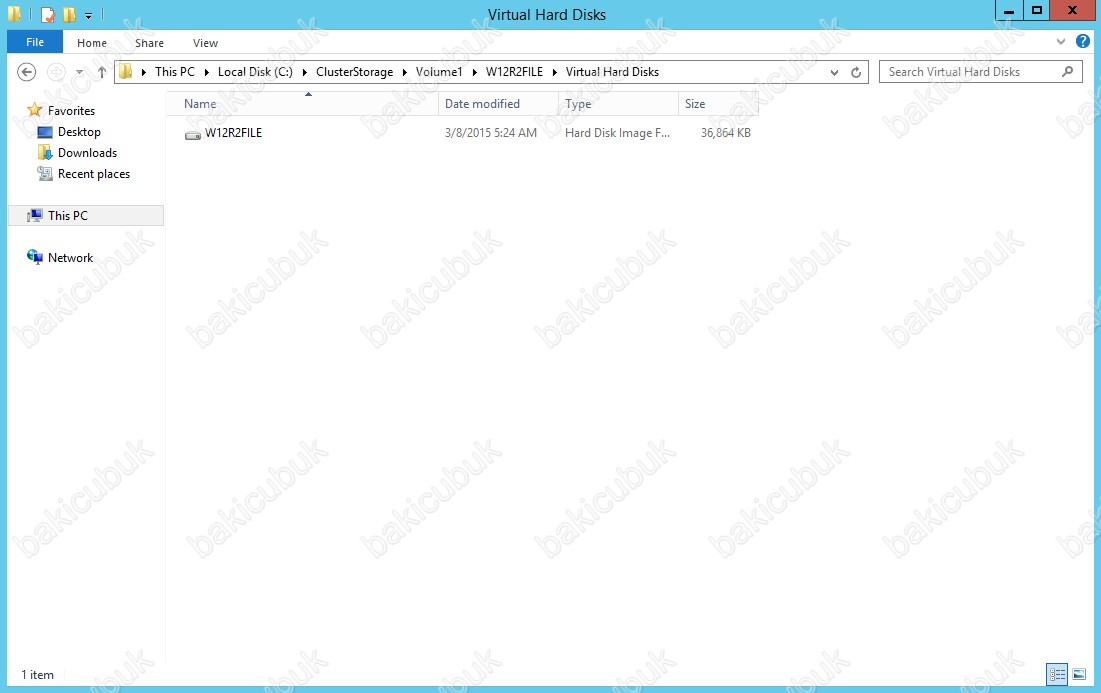The width and height of the screenshot is (1101, 693).
Task: Switch to Large icons view in the status bar
Action: (1079, 675)
